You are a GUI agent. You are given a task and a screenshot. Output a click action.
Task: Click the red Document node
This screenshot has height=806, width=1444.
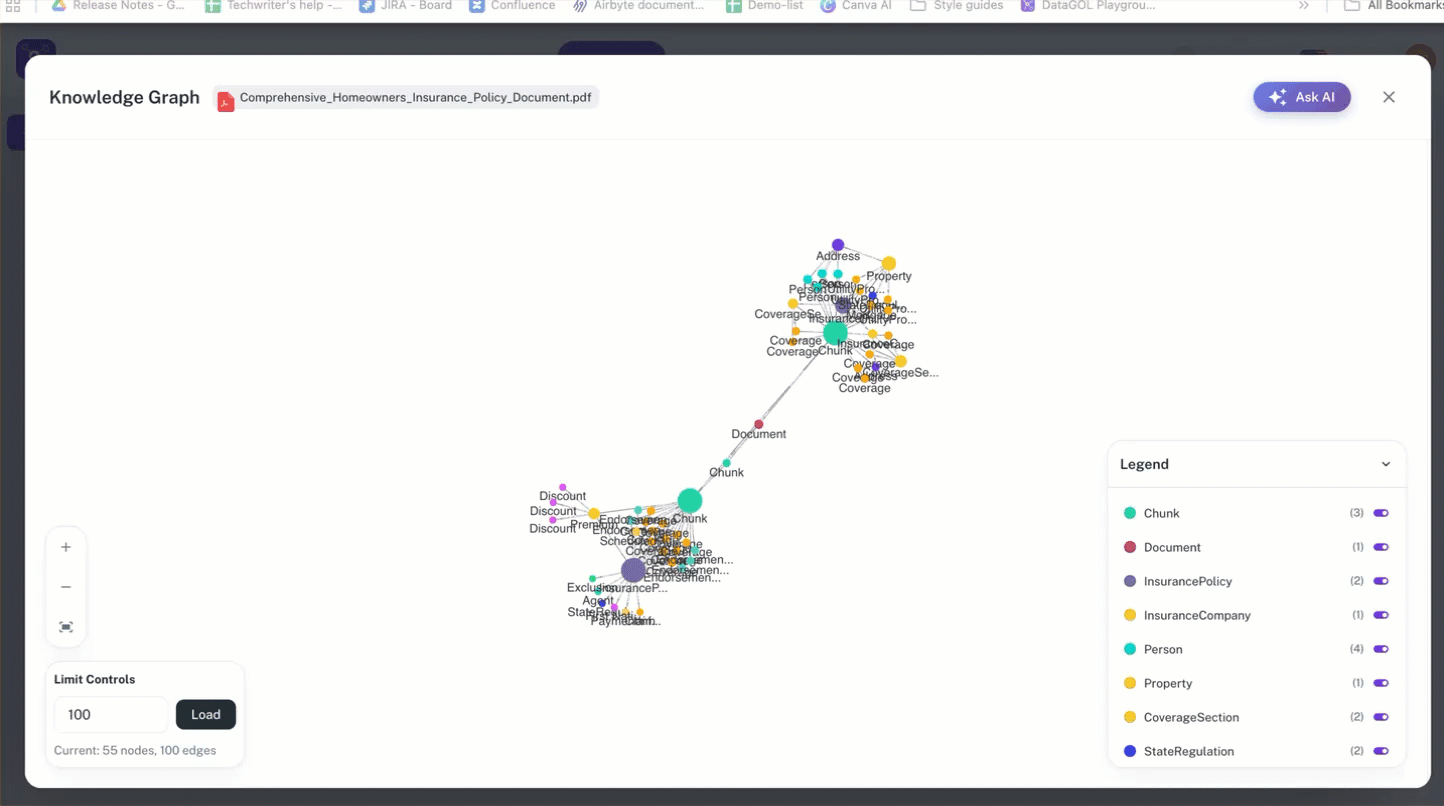coord(759,424)
